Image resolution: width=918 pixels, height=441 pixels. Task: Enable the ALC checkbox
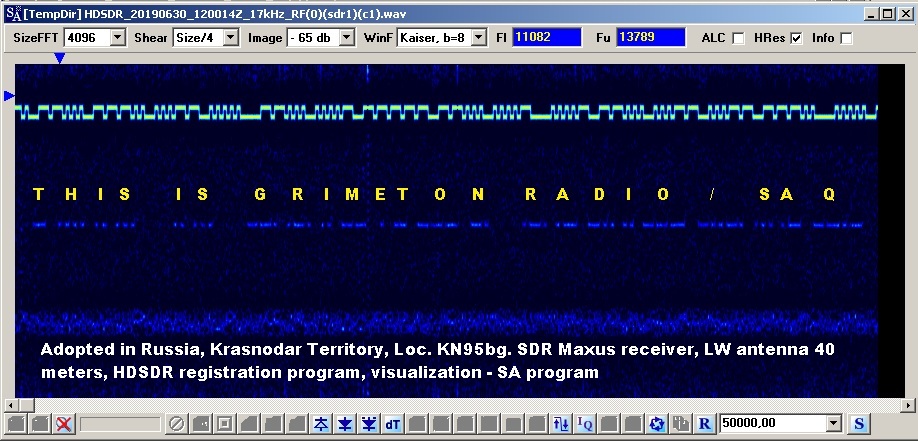(x=739, y=38)
